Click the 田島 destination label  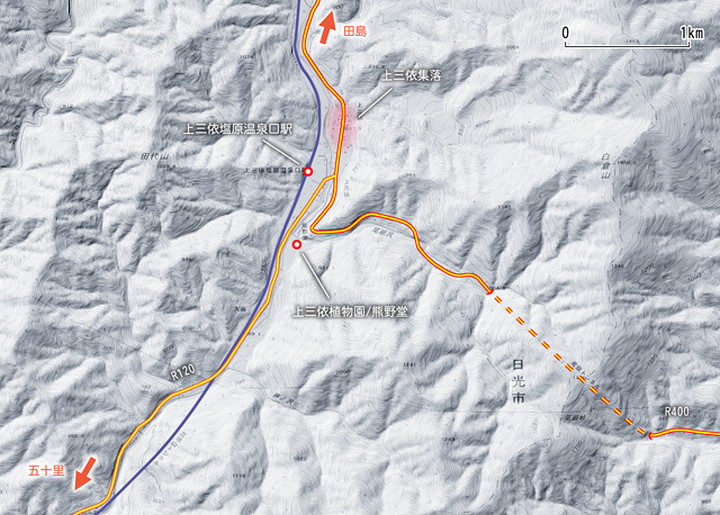[355, 31]
